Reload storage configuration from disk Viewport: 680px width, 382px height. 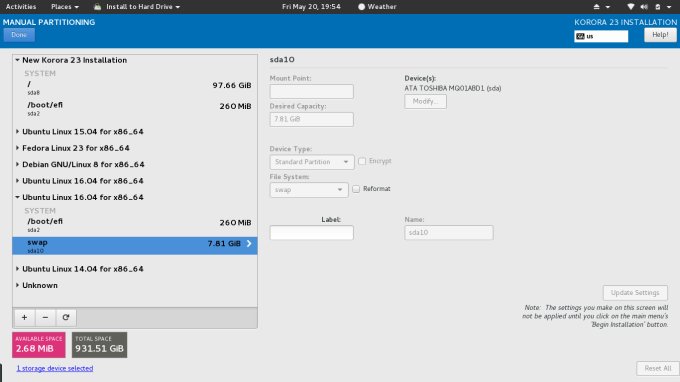pos(66,317)
